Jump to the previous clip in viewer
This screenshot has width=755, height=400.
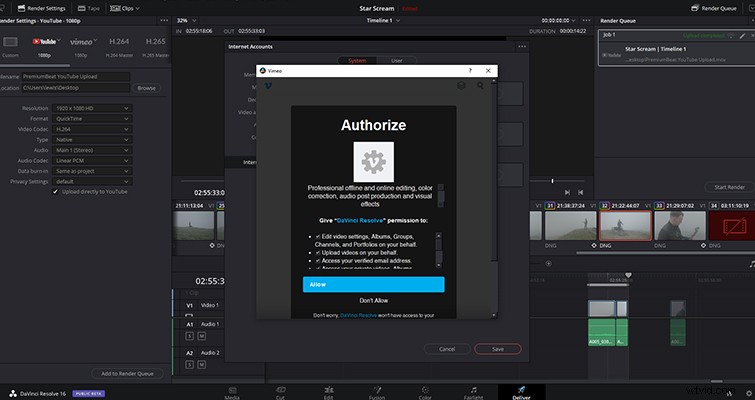point(581,192)
